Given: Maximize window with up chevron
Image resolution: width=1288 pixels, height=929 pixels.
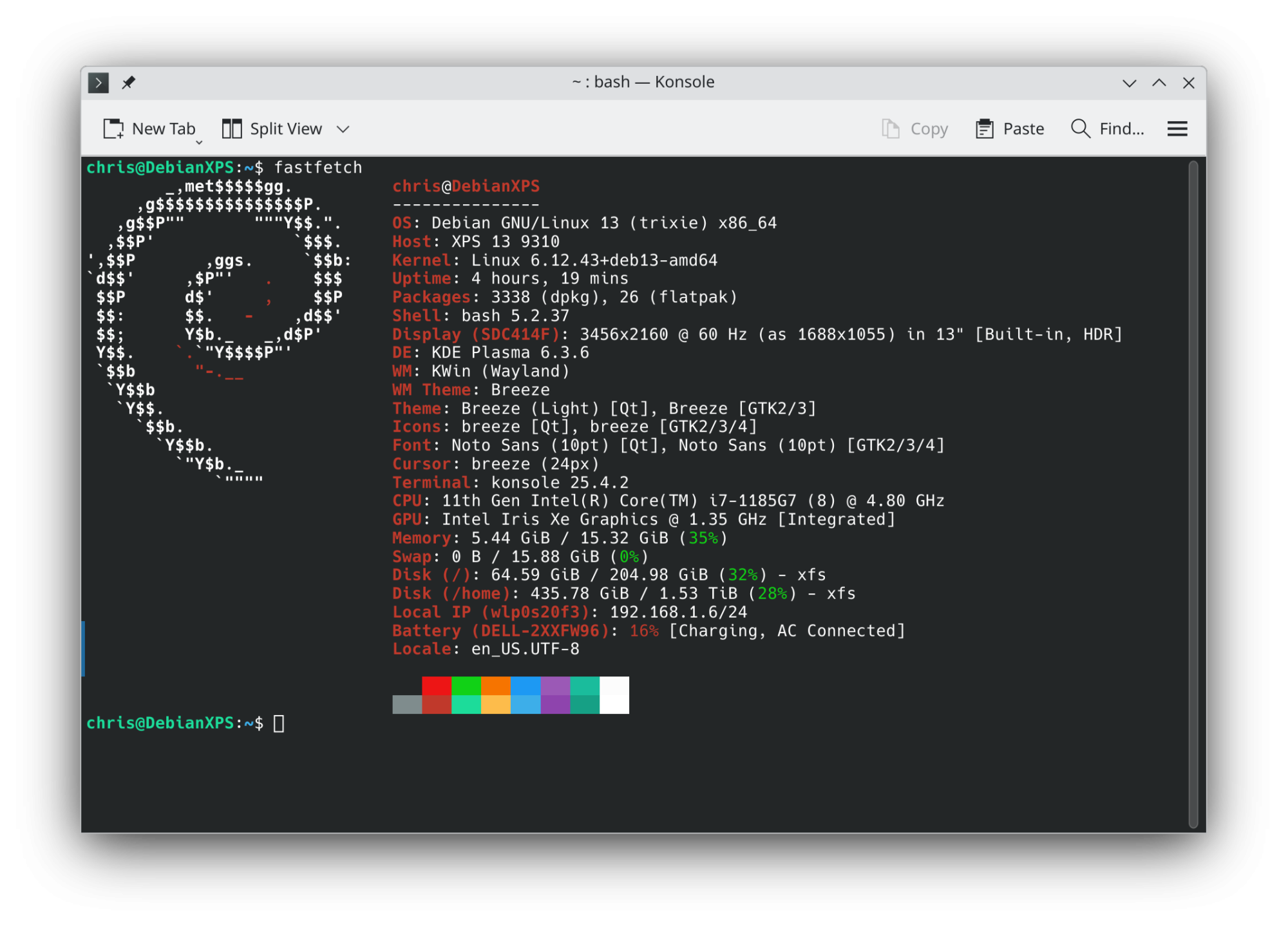Looking at the screenshot, I should (x=1159, y=83).
